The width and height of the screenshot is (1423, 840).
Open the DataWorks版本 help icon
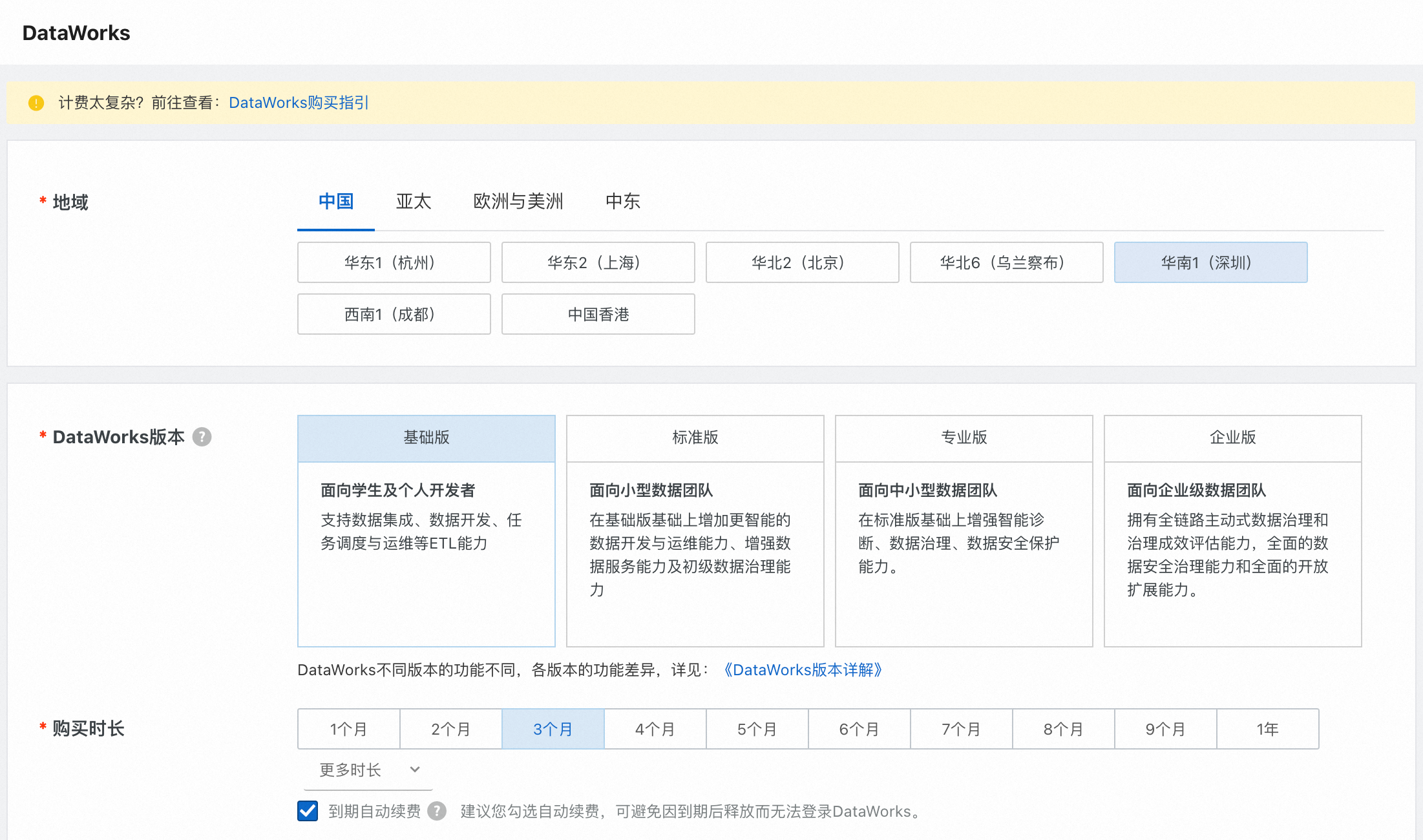tap(202, 437)
